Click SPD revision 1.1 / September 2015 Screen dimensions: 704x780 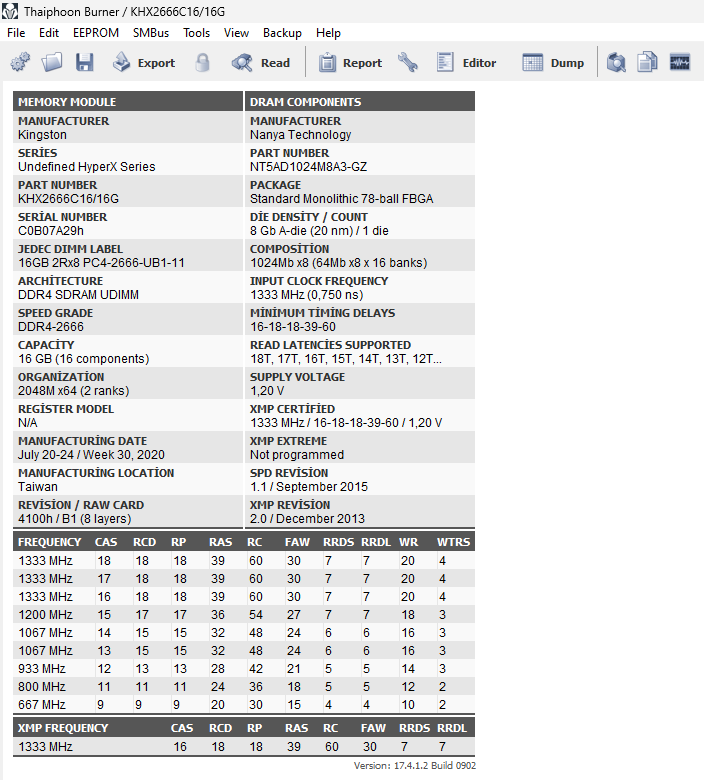pos(309,487)
